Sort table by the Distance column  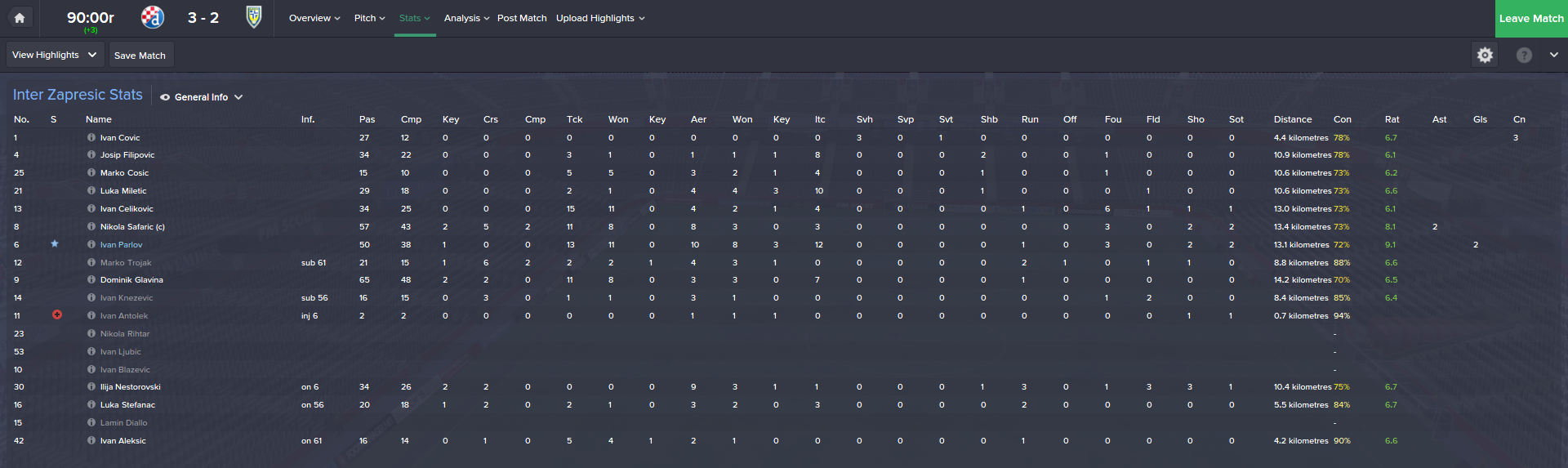coord(1292,119)
